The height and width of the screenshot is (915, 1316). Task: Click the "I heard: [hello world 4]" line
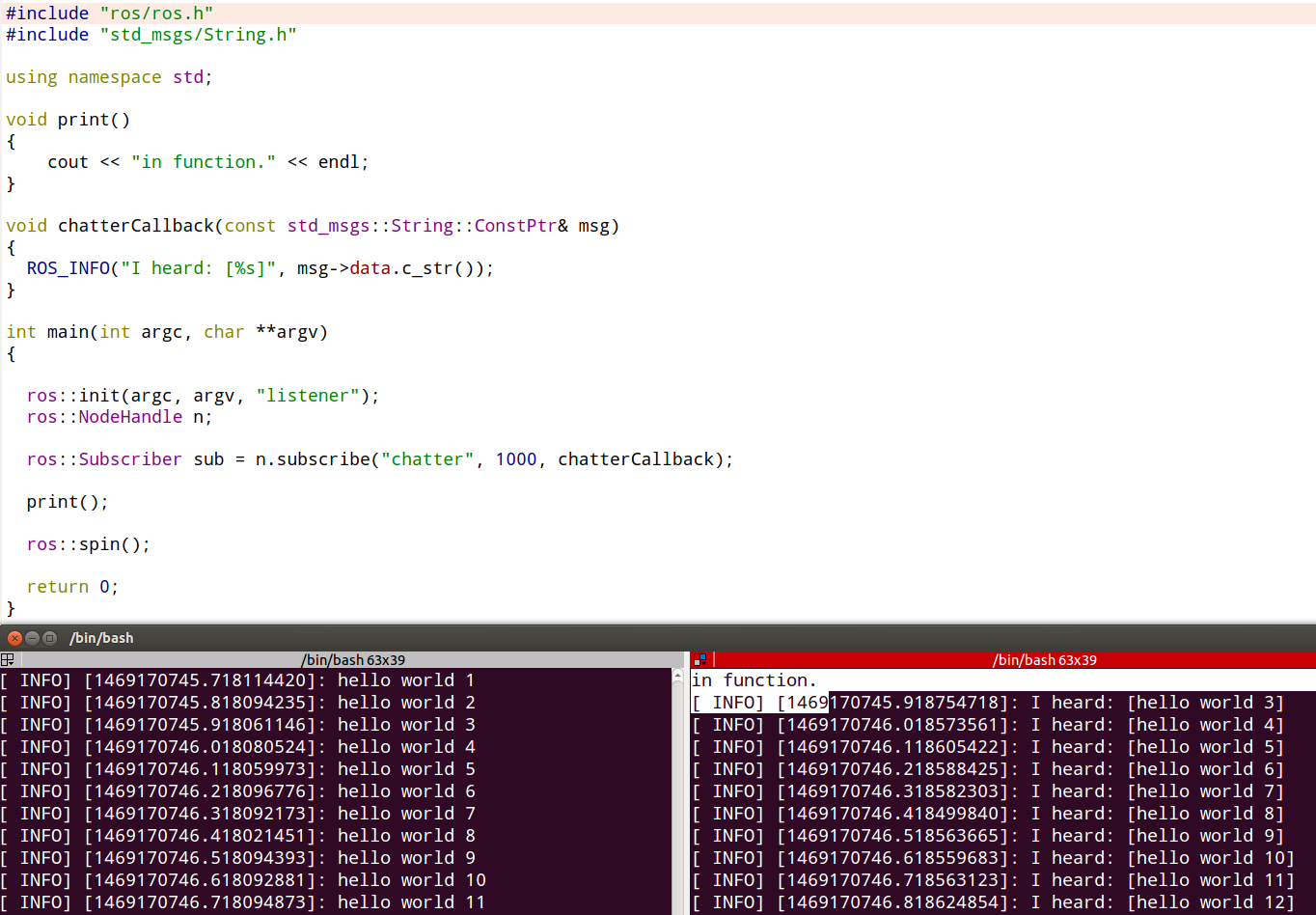(x=988, y=725)
